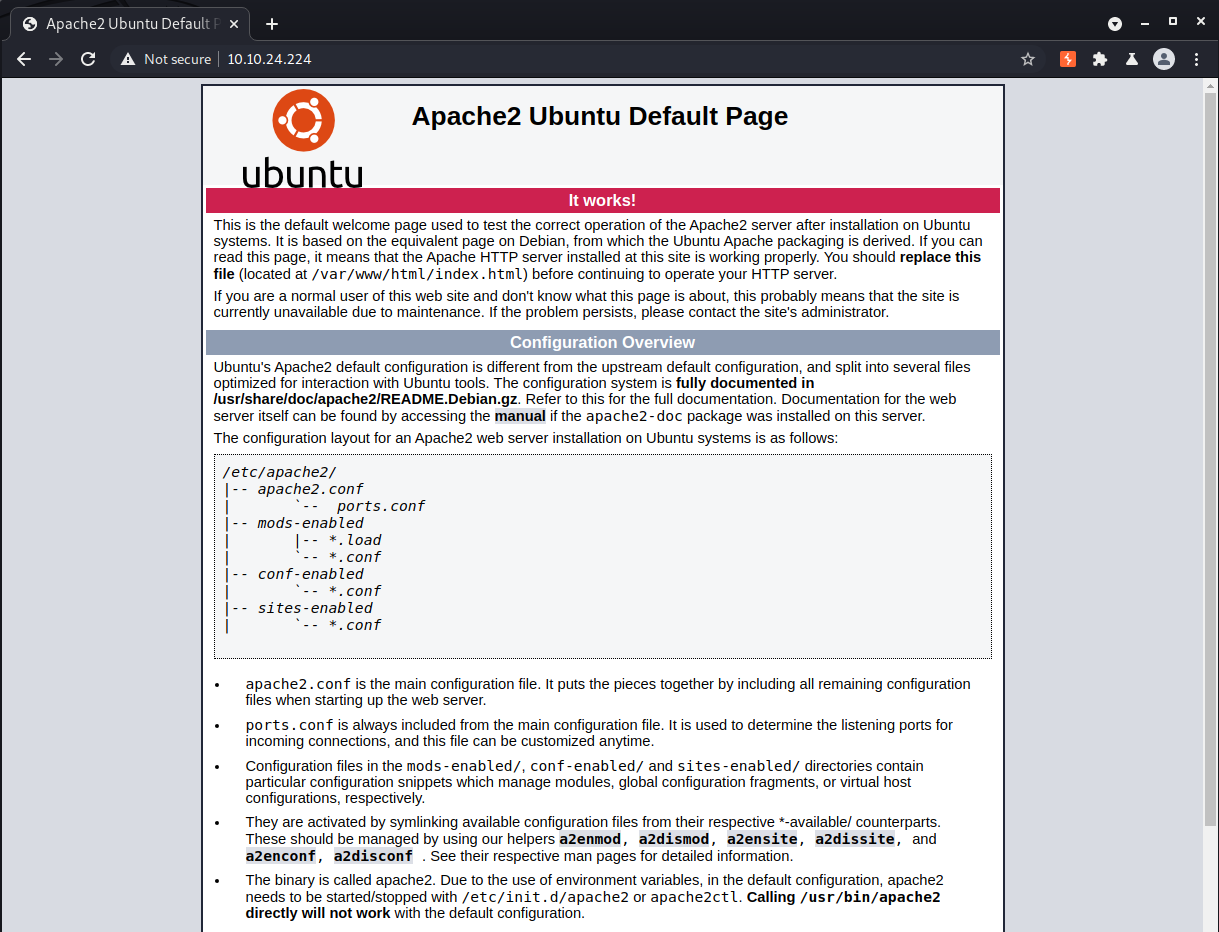Open the manual link
Viewport: 1219px width, 932px height.
520,416
